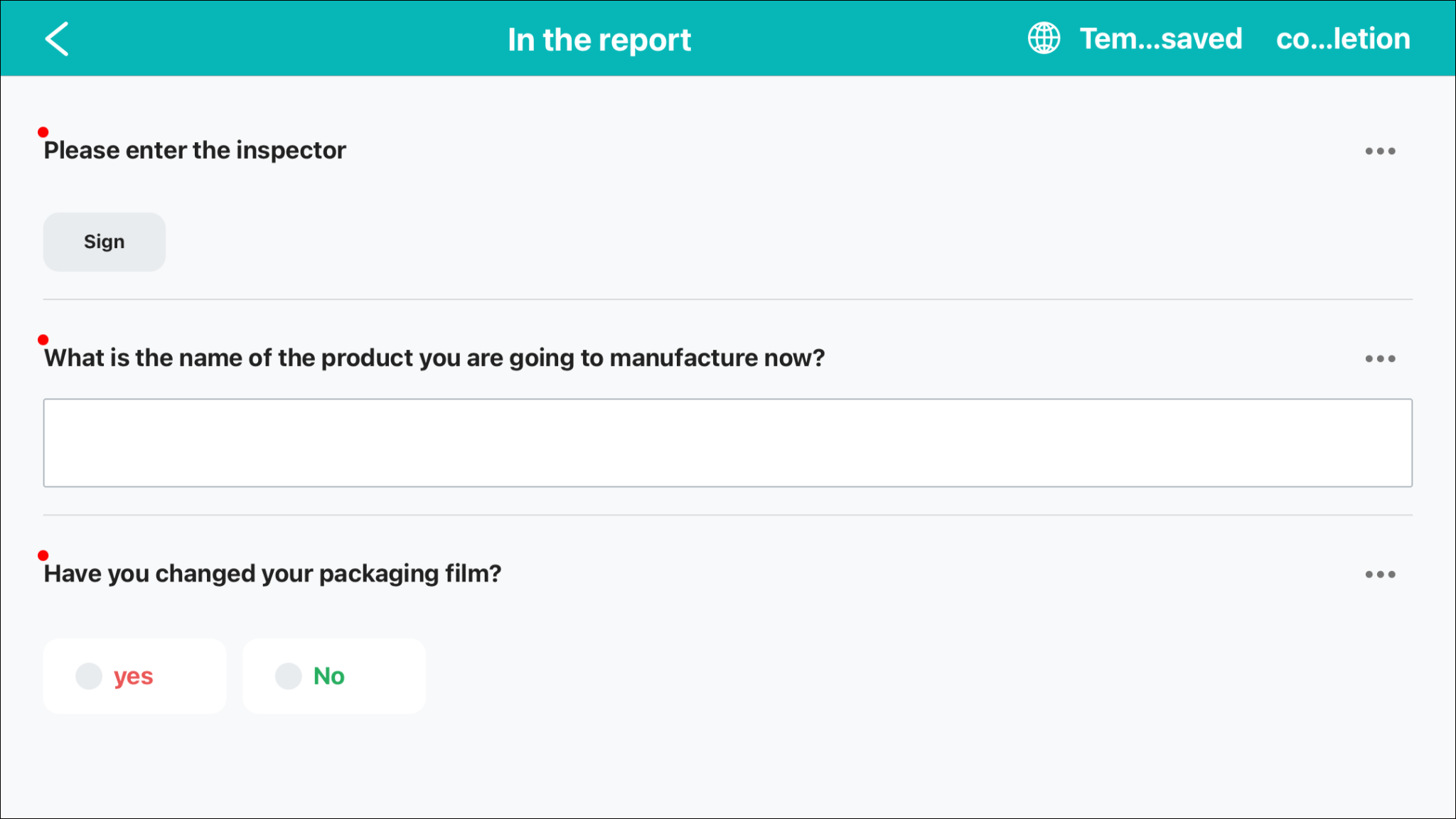Select the yes radio circle
Image resolution: width=1456 pixels, height=819 pixels.
[x=90, y=676]
